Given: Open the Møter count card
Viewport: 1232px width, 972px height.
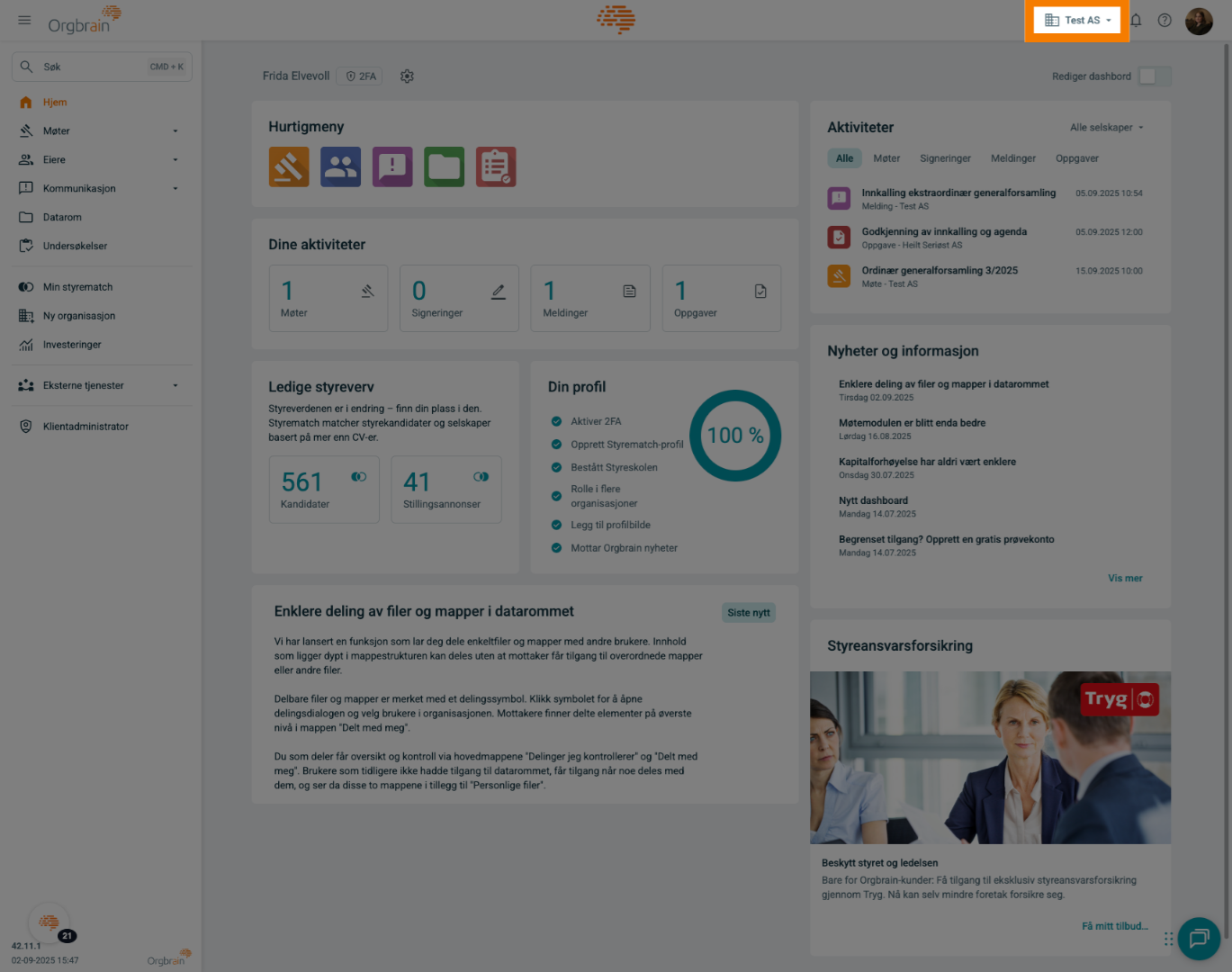Looking at the screenshot, I should click(328, 298).
